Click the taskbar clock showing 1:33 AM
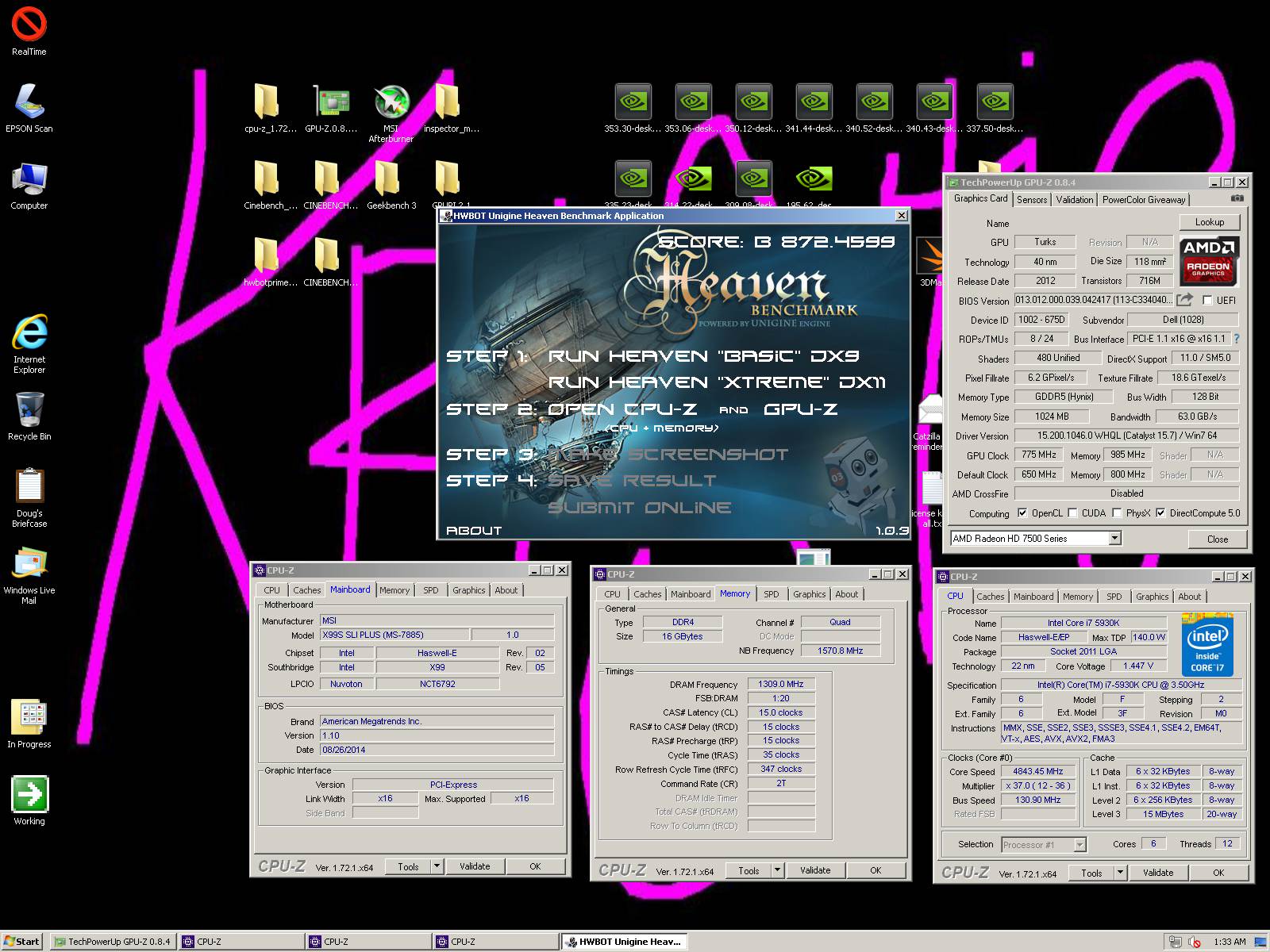 tap(1230, 942)
